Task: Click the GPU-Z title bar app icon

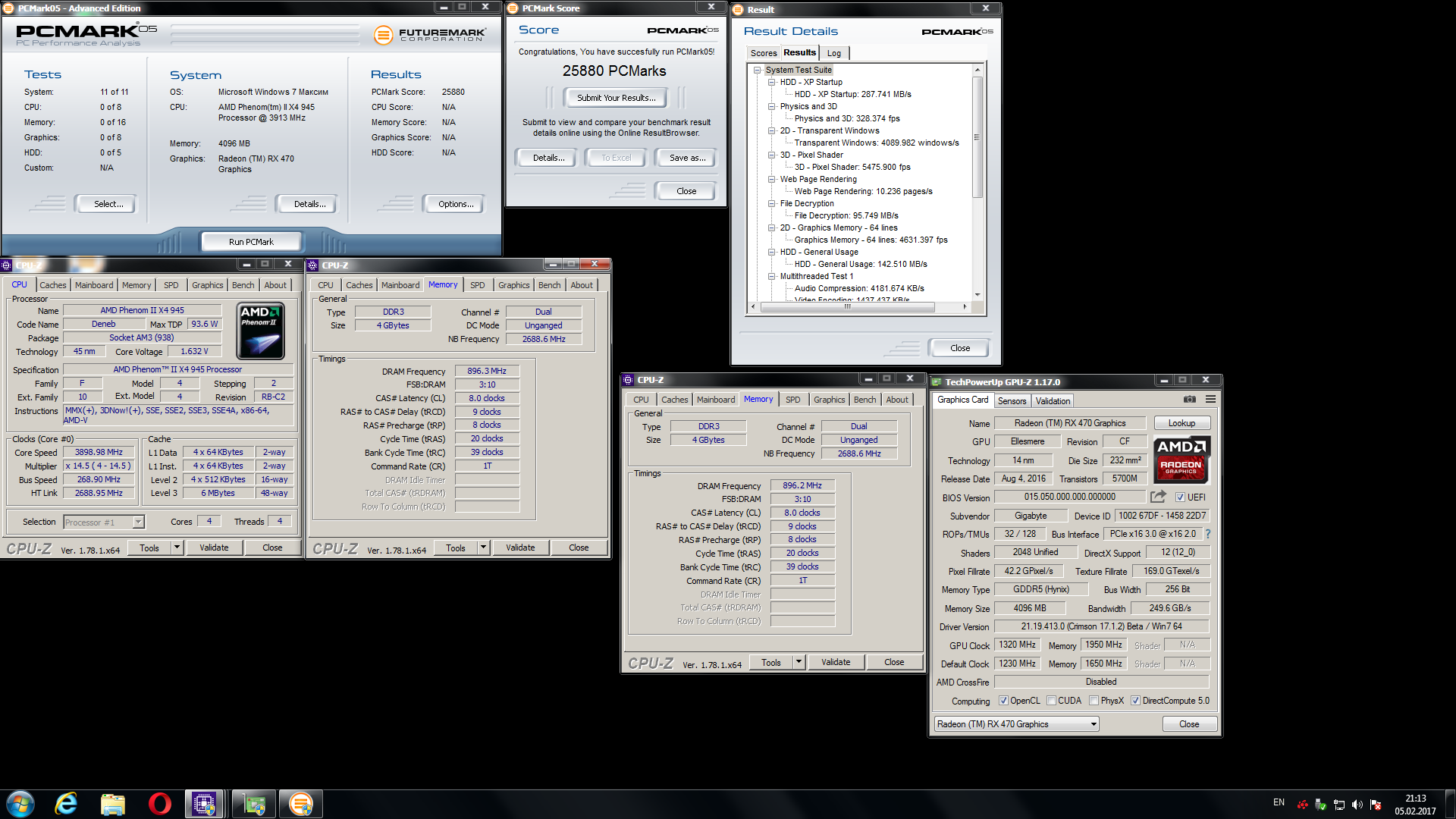Action: pos(937,382)
